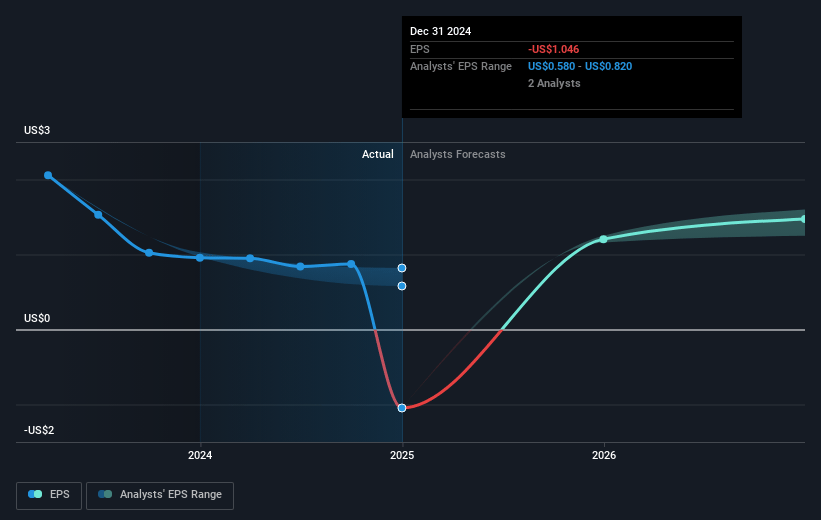Click the 2024 x-axis label

200,456
